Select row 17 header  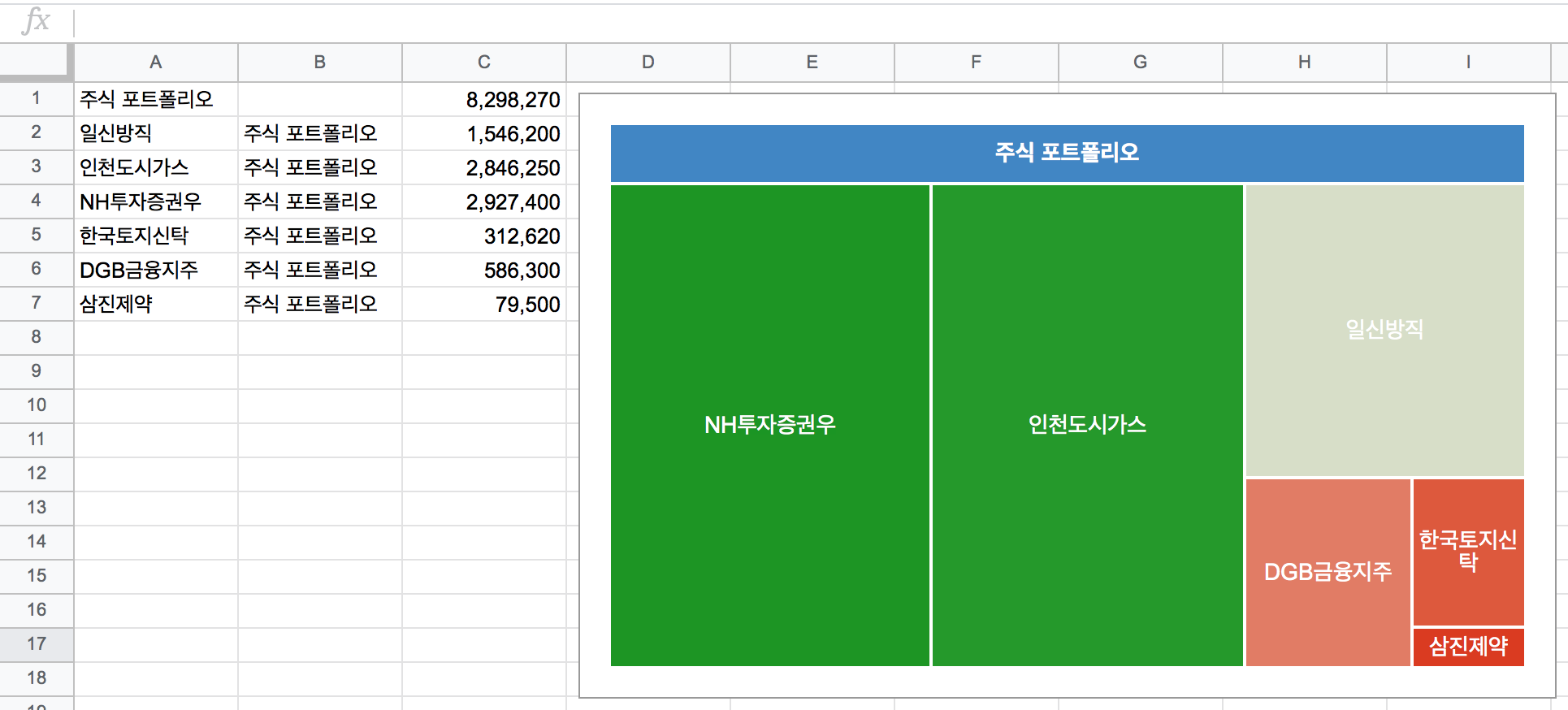point(36,644)
